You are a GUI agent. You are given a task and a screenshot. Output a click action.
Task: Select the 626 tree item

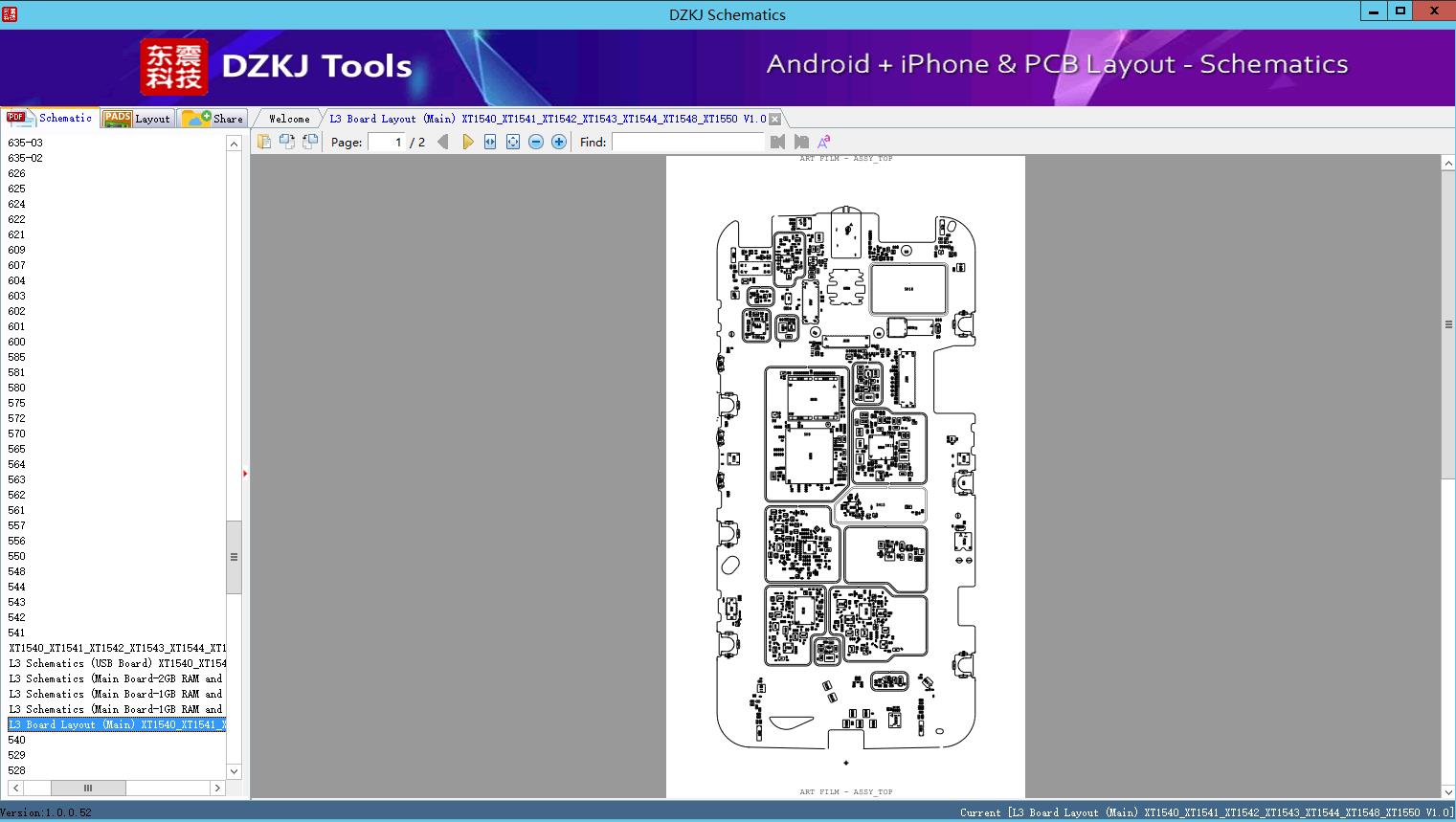(x=17, y=173)
